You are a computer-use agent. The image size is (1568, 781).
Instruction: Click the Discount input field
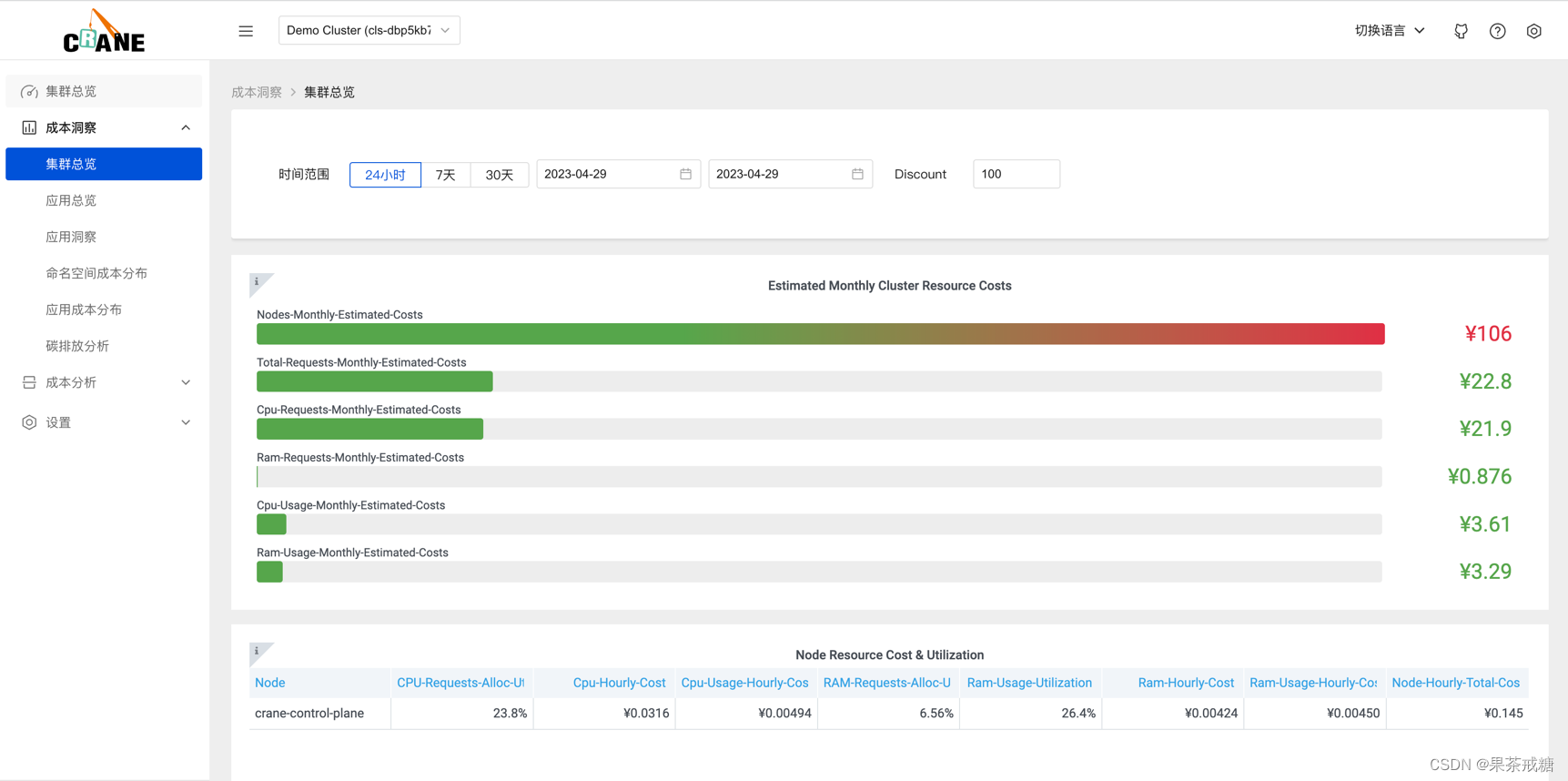pos(1016,174)
